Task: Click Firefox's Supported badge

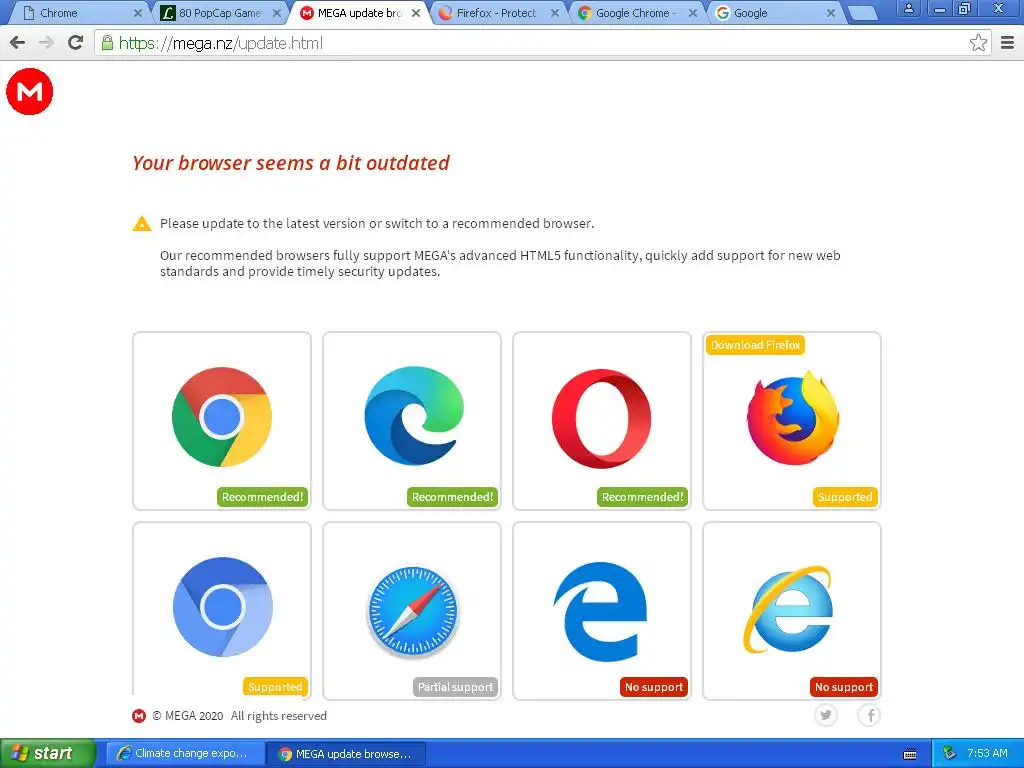Action: 845,497
